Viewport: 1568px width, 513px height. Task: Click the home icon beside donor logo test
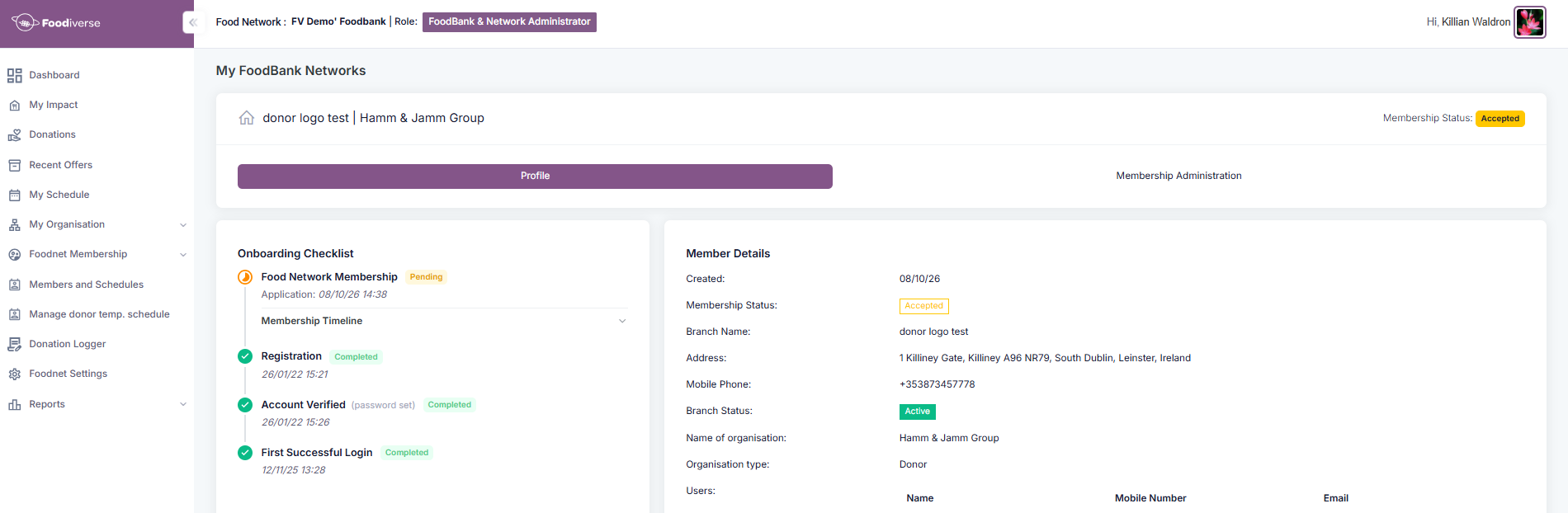pos(247,118)
